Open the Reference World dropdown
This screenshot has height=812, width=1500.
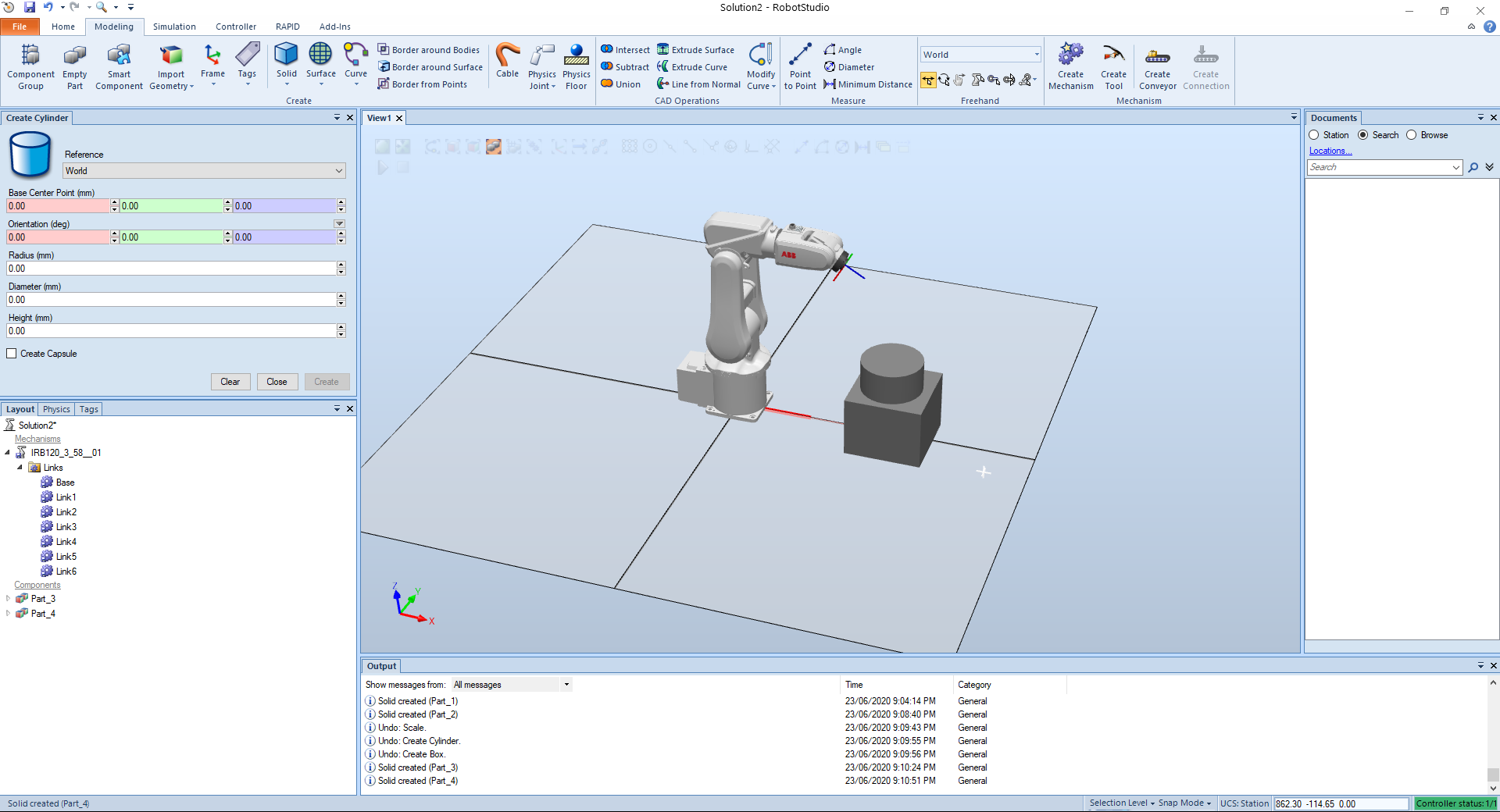204,171
